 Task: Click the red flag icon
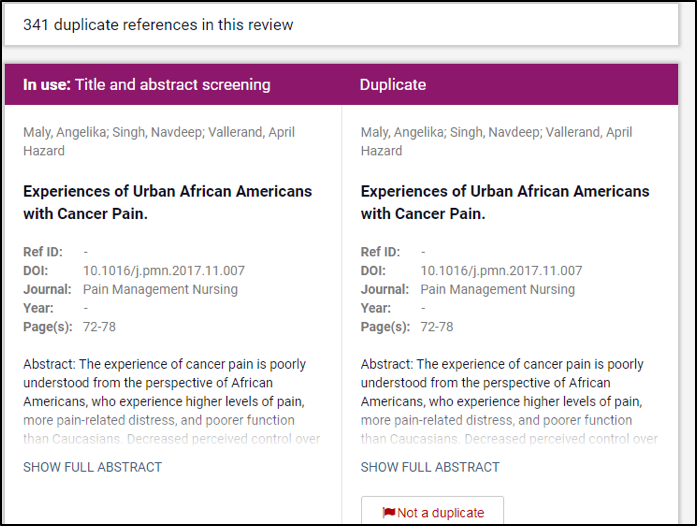click(x=389, y=513)
